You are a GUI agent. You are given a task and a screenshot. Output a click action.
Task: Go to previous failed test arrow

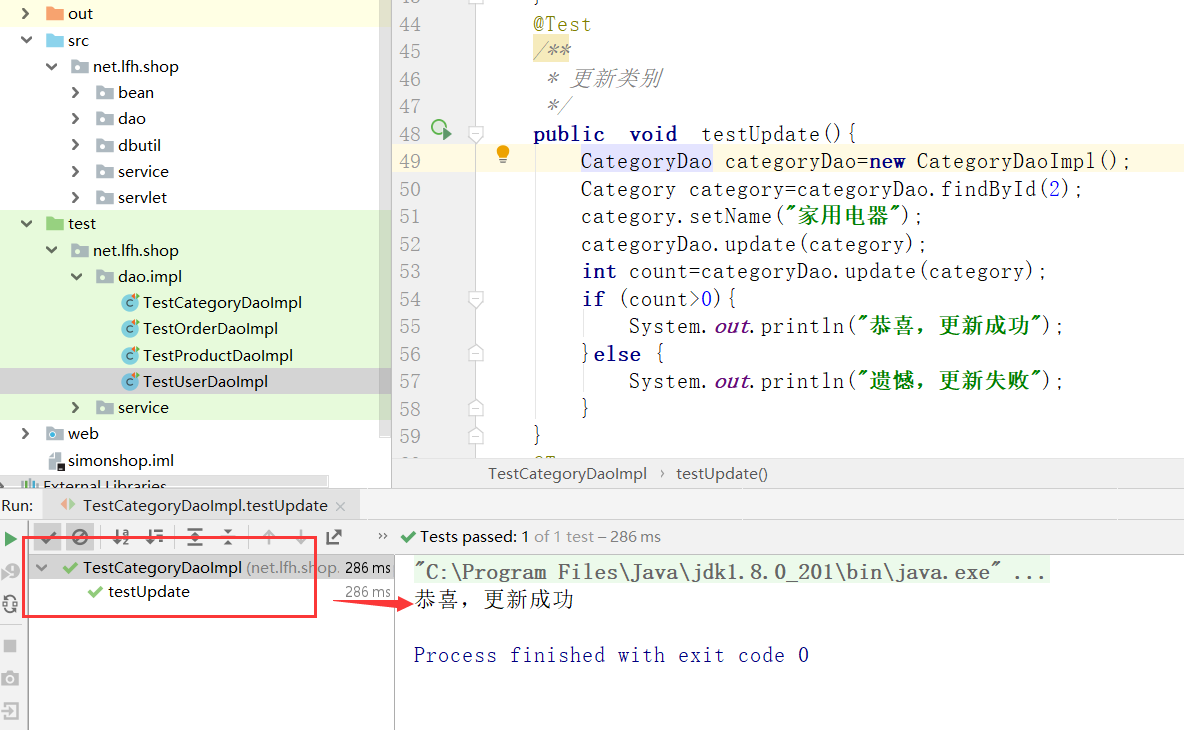(x=269, y=537)
